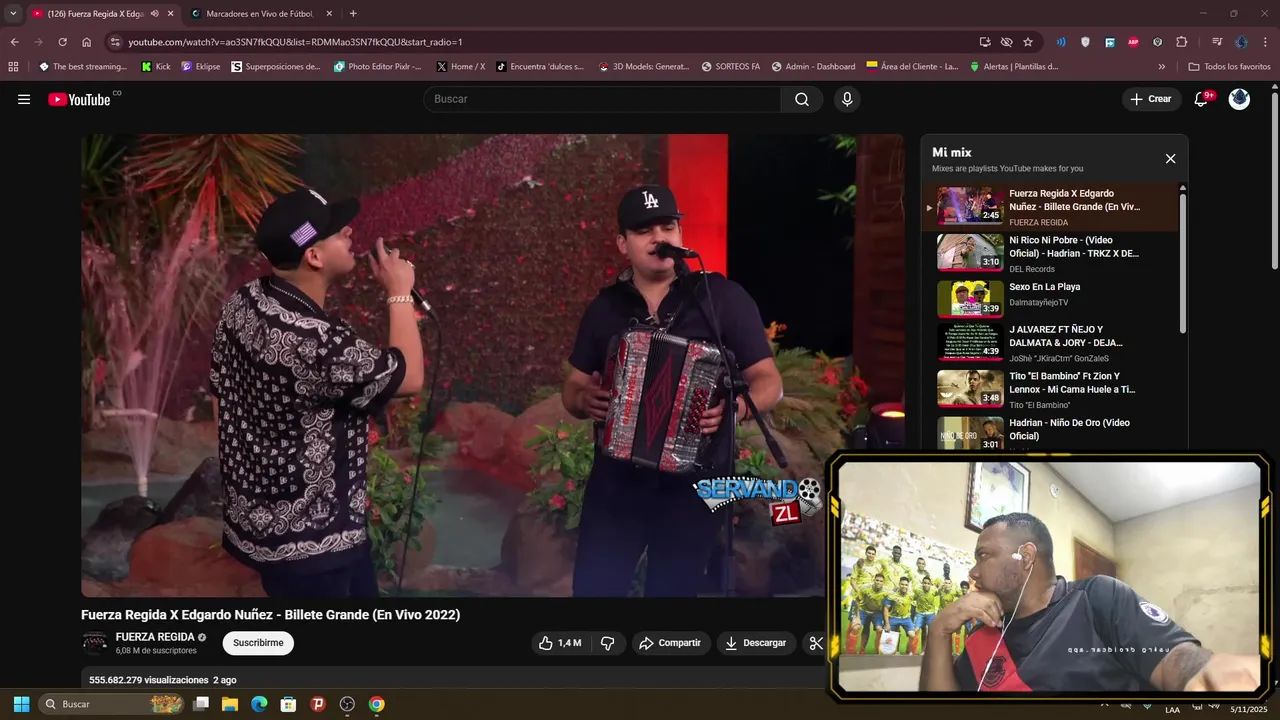This screenshot has height=720, width=1280.
Task: Open the FUERZA REGIDA channel name
Action: pos(155,637)
